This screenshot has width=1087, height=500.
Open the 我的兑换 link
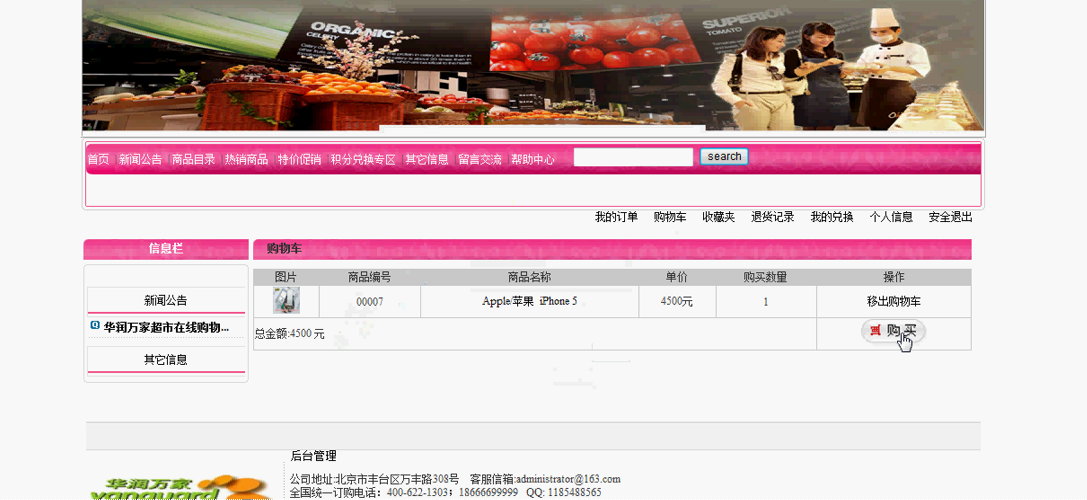(832, 217)
